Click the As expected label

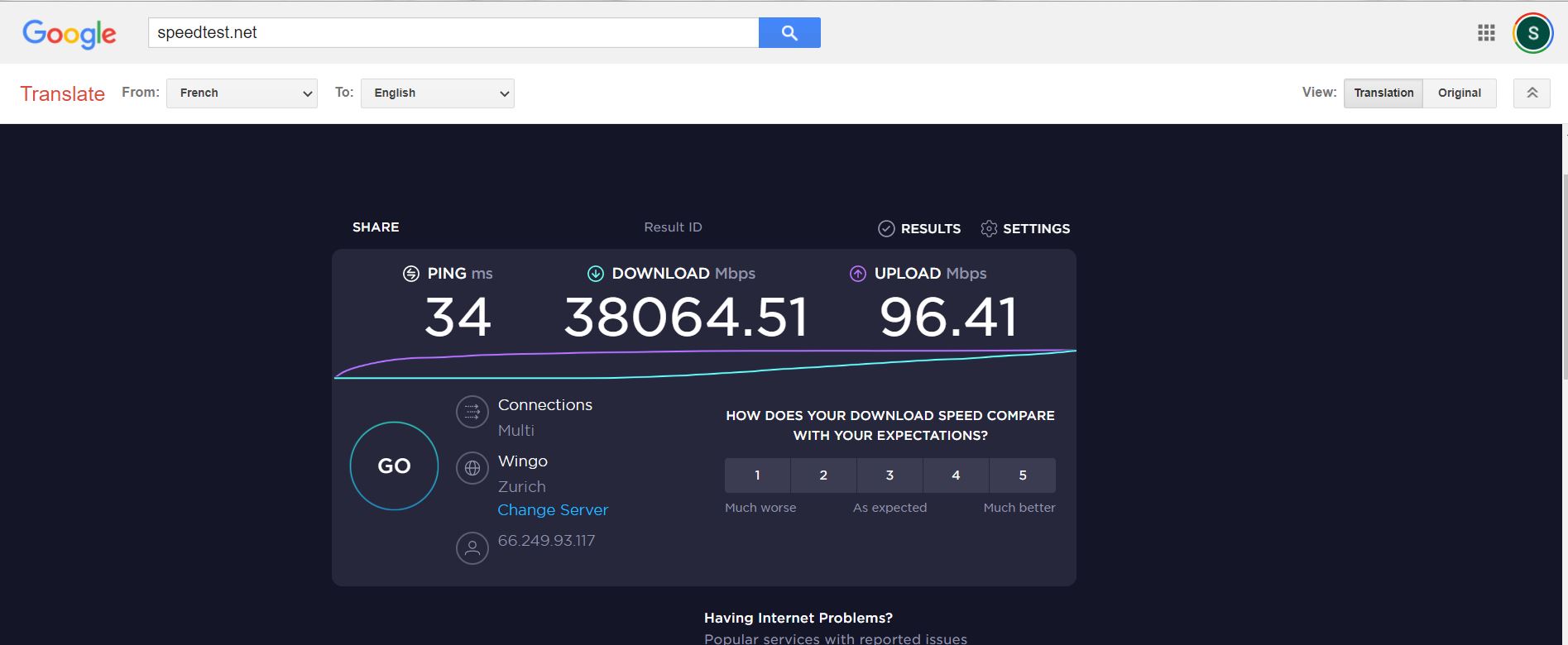click(889, 508)
